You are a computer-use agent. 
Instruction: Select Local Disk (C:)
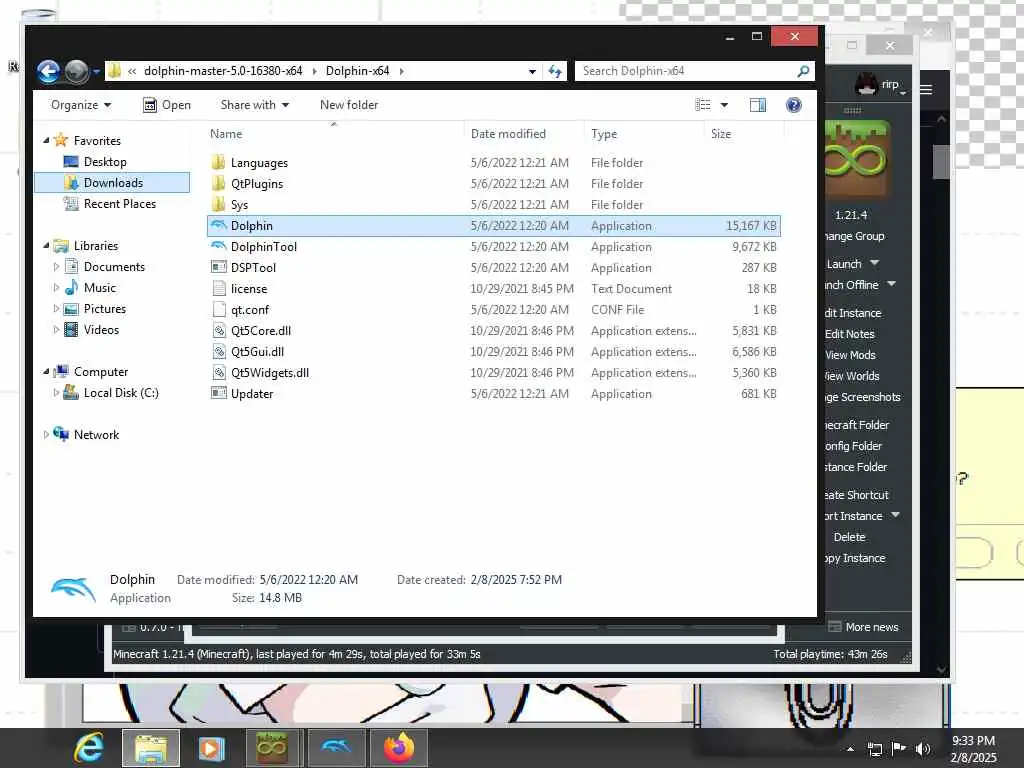121,392
